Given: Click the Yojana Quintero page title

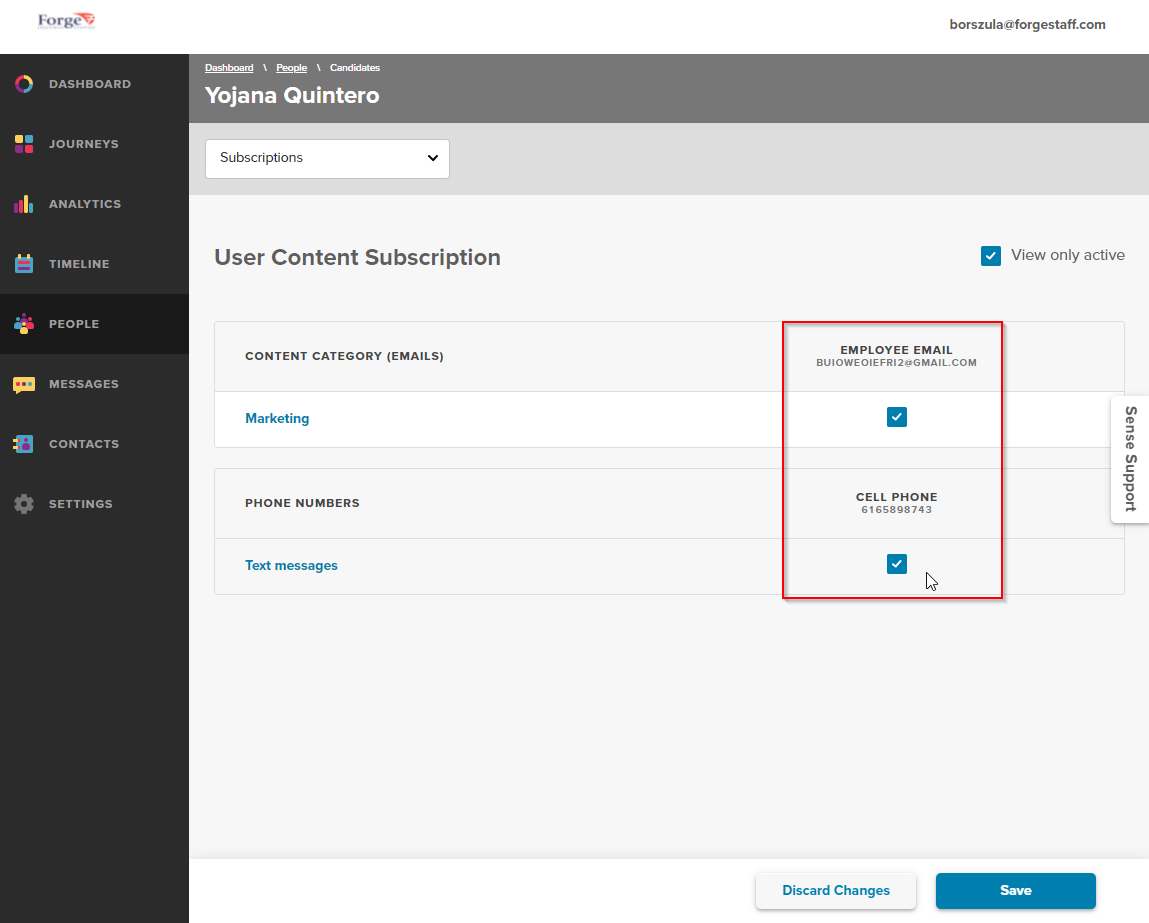Looking at the screenshot, I should coord(292,95).
